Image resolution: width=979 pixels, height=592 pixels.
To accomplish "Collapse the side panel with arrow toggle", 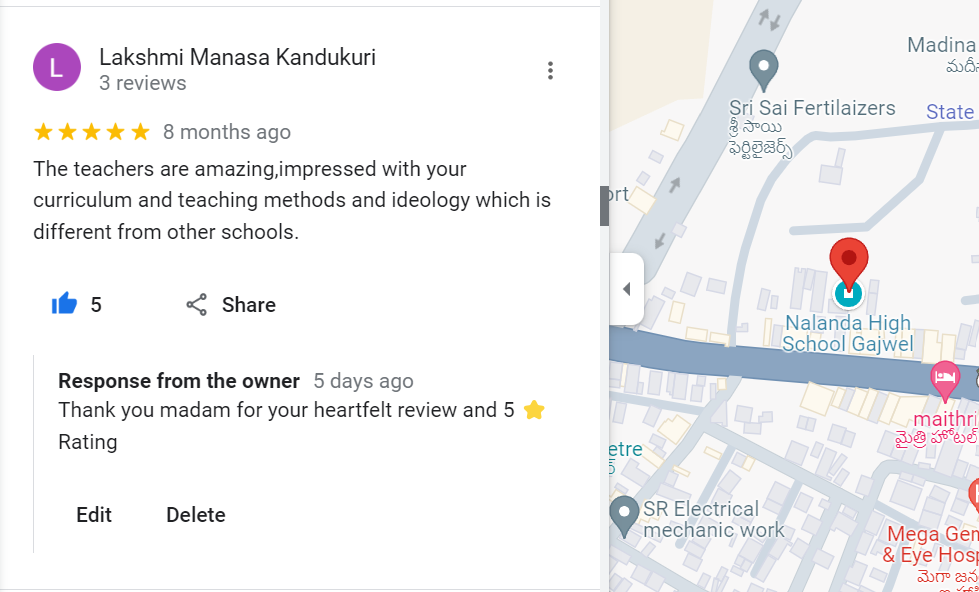I will (x=627, y=290).
